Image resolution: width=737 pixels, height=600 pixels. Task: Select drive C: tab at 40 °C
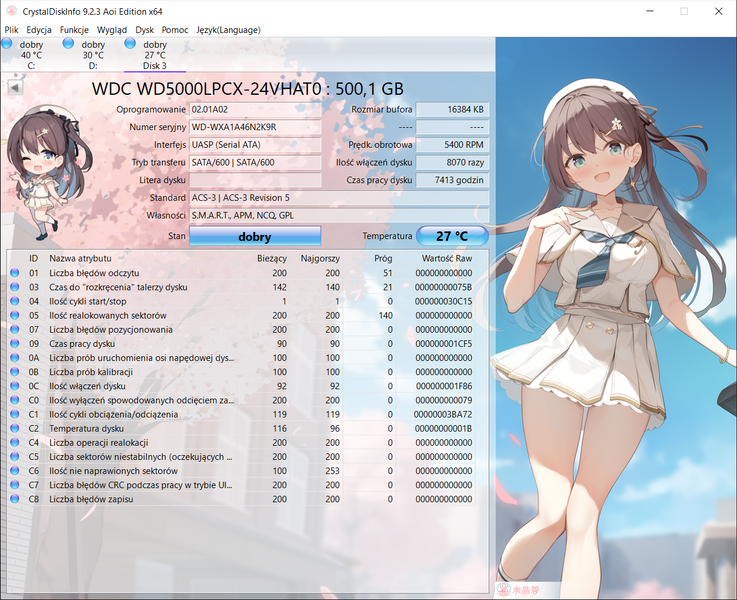pos(31,55)
